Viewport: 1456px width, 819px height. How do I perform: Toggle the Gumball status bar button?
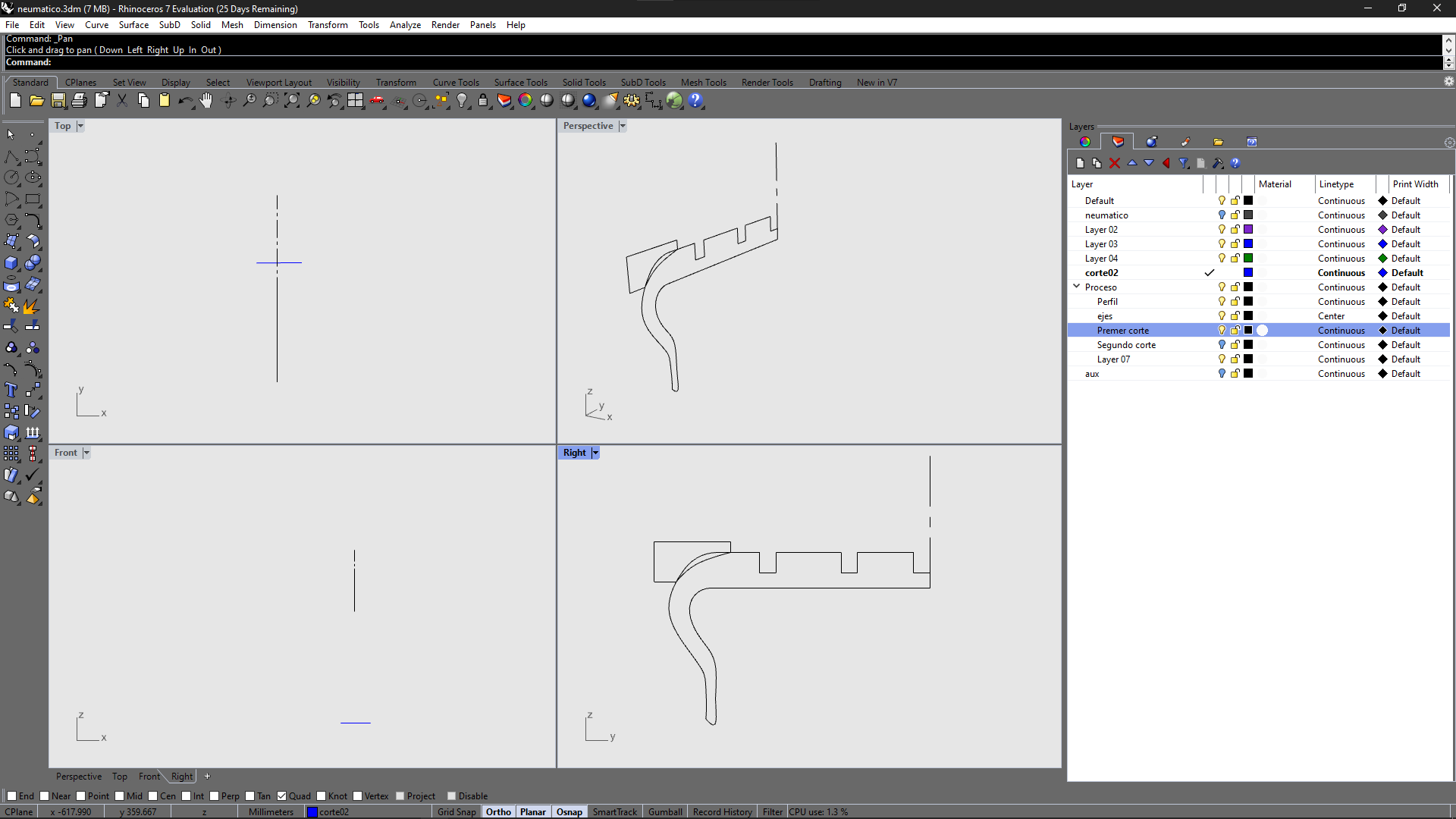pyautogui.click(x=665, y=811)
